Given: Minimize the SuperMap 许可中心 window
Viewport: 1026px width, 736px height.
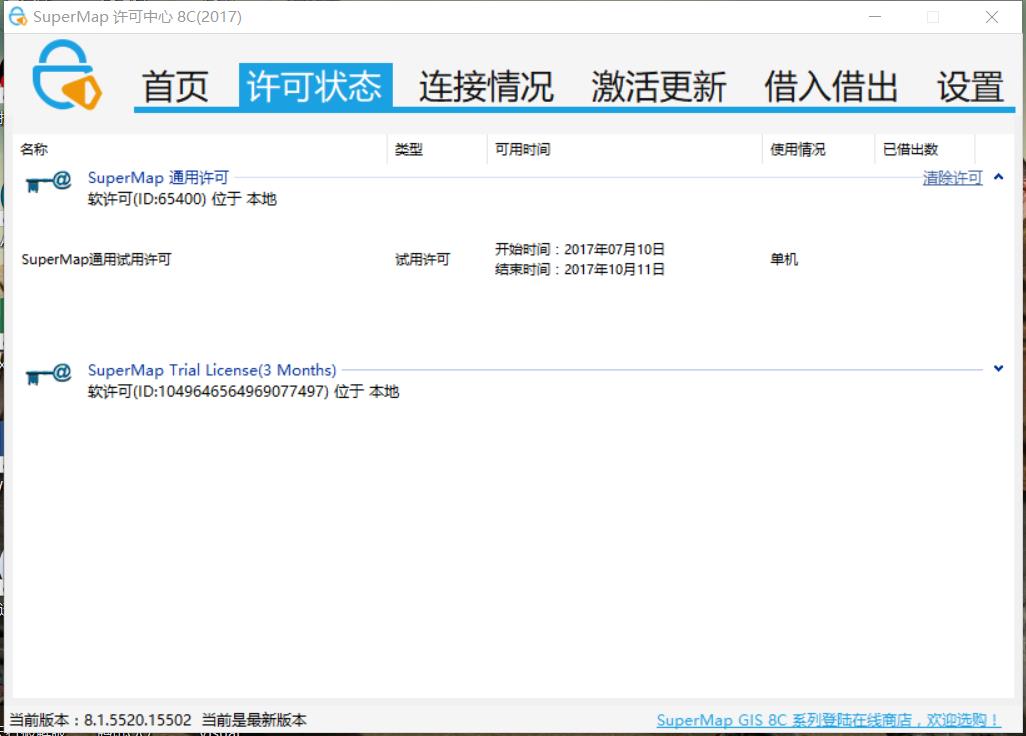Looking at the screenshot, I should (875, 16).
